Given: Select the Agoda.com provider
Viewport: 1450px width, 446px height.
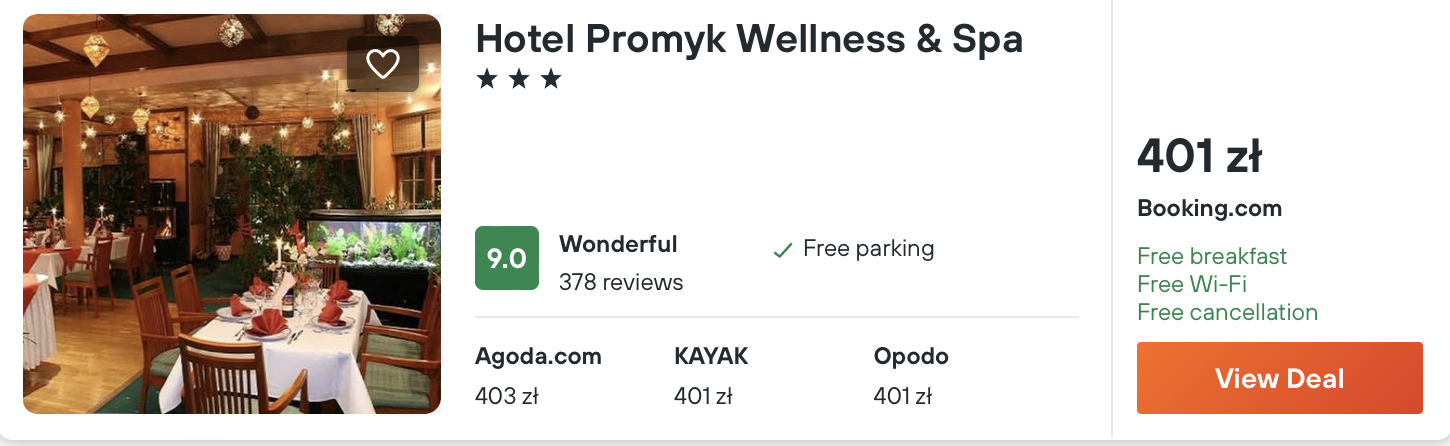Looking at the screenshot, I should tap(538, 356).
